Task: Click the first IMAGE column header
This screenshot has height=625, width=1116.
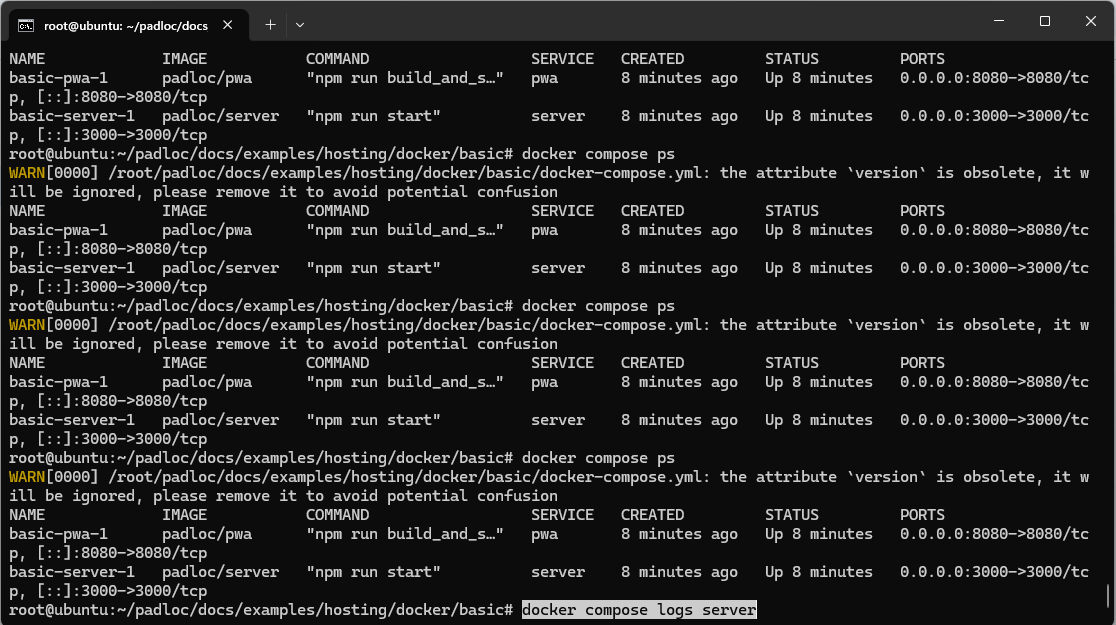Action: pos(184,59)
